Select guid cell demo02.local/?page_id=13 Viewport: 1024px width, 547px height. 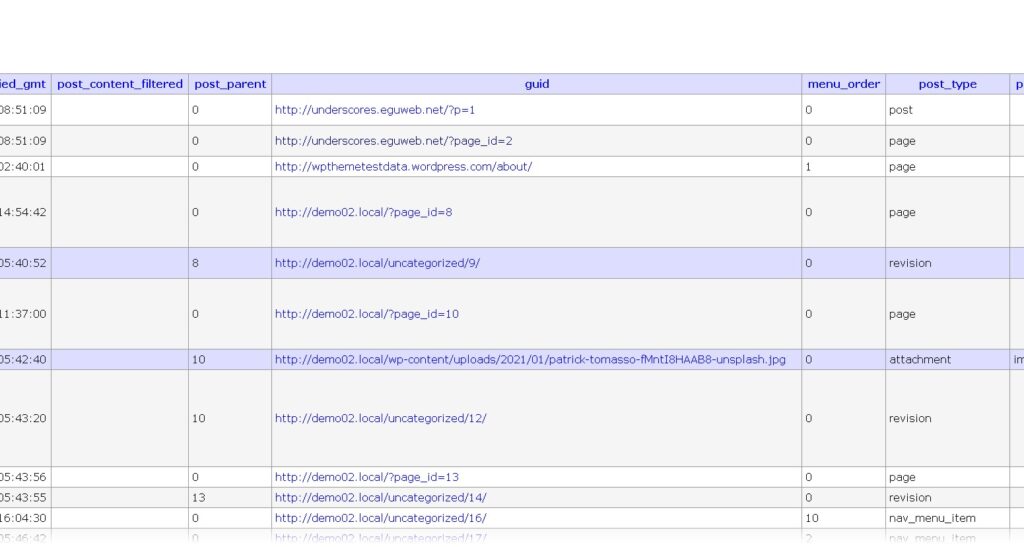(x=366, y=477)
